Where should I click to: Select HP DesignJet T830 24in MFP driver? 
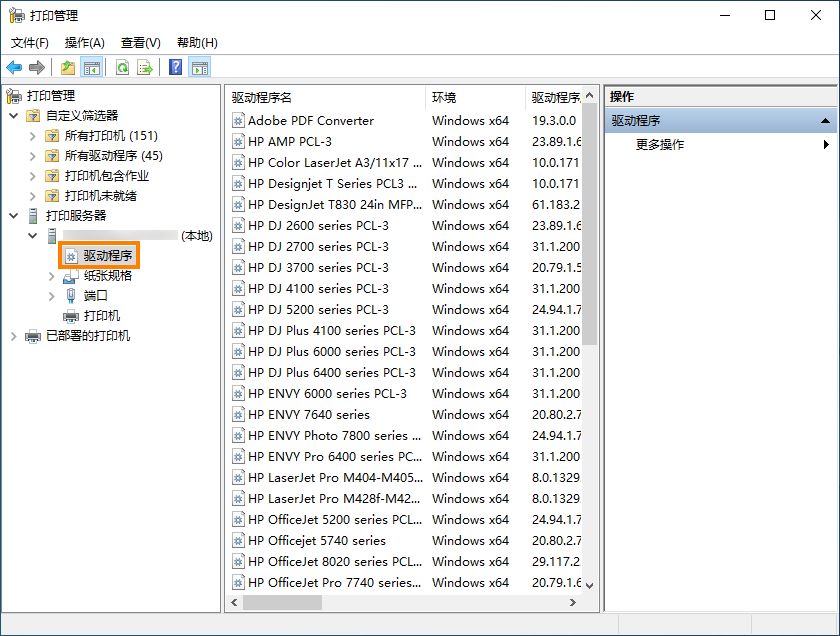coord(406,205)
